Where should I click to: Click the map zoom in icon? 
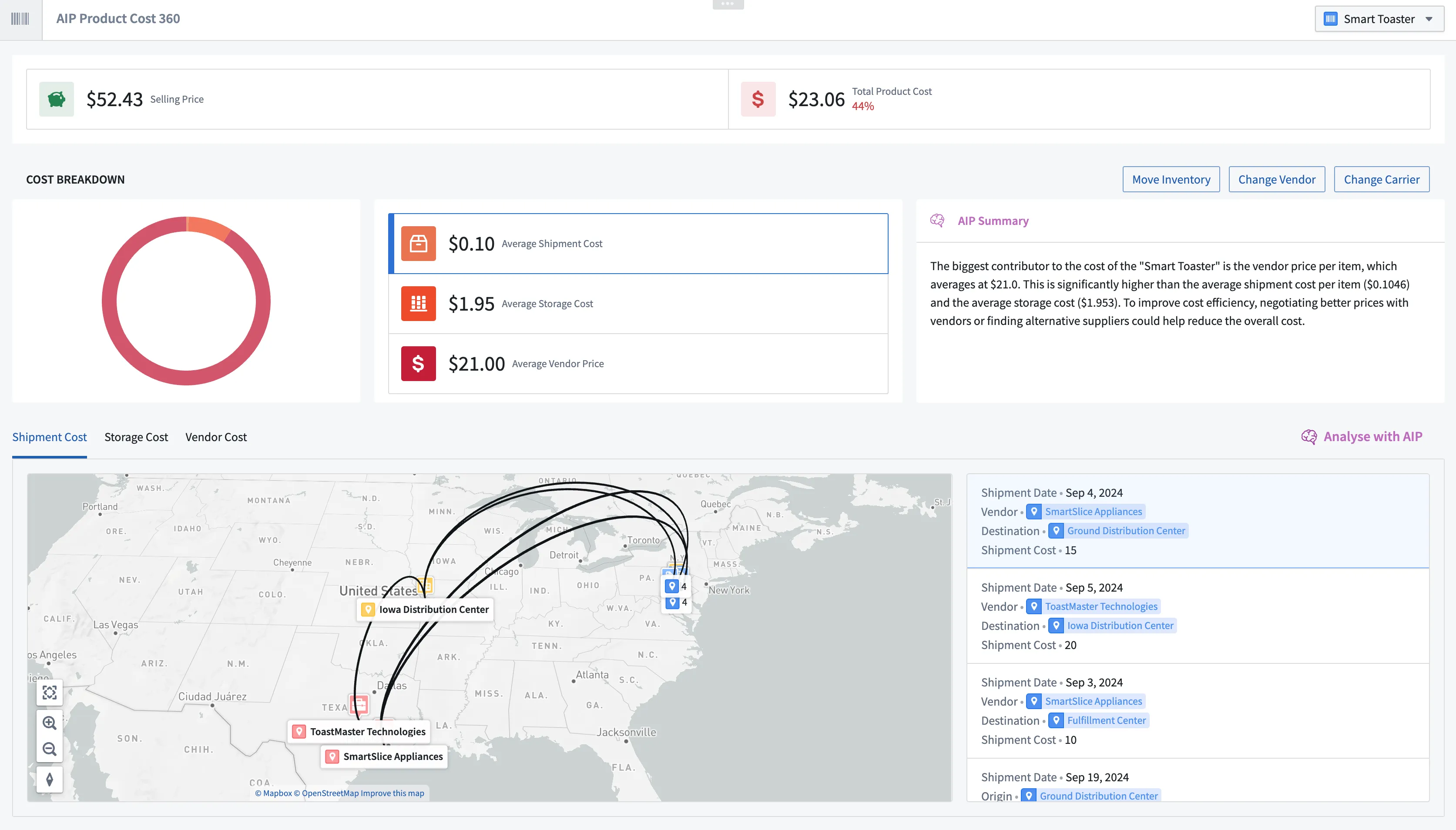(x=50, y=723)
